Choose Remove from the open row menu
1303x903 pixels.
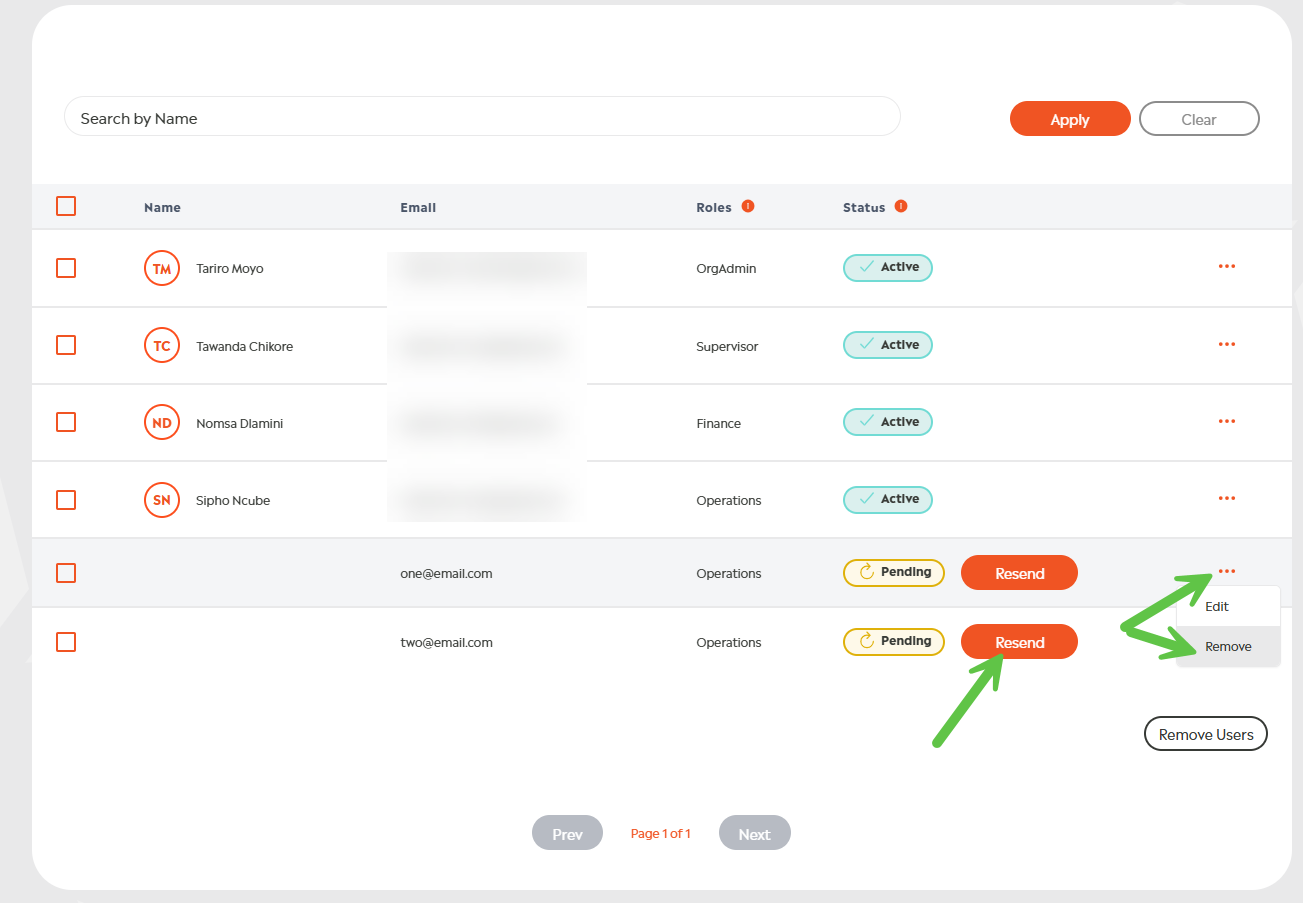point(1228,647)
